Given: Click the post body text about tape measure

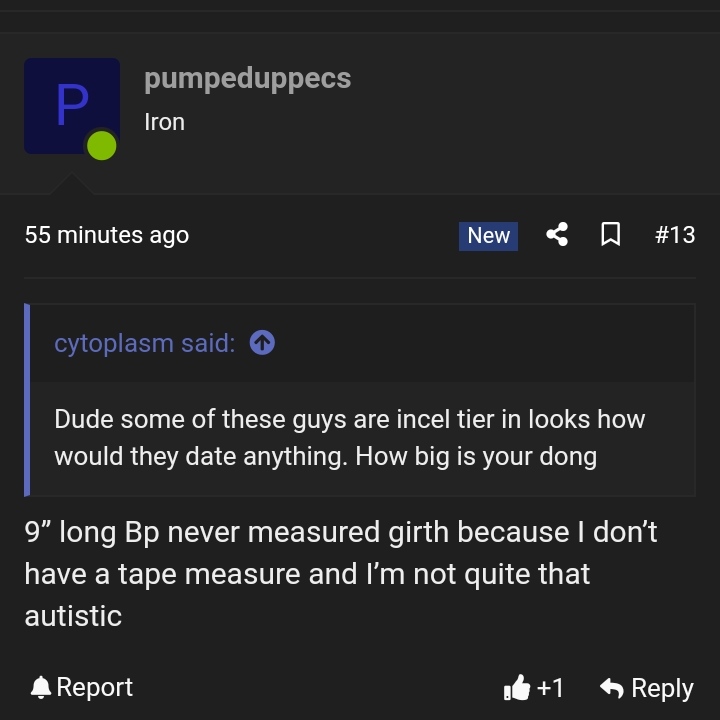Looking at the screenshot, I should click(341, 574).
